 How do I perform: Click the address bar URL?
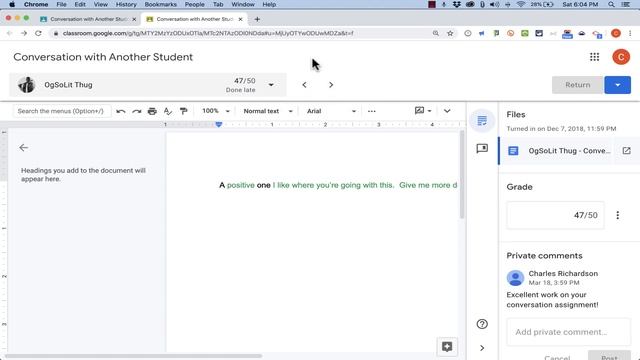coord(208,33)
